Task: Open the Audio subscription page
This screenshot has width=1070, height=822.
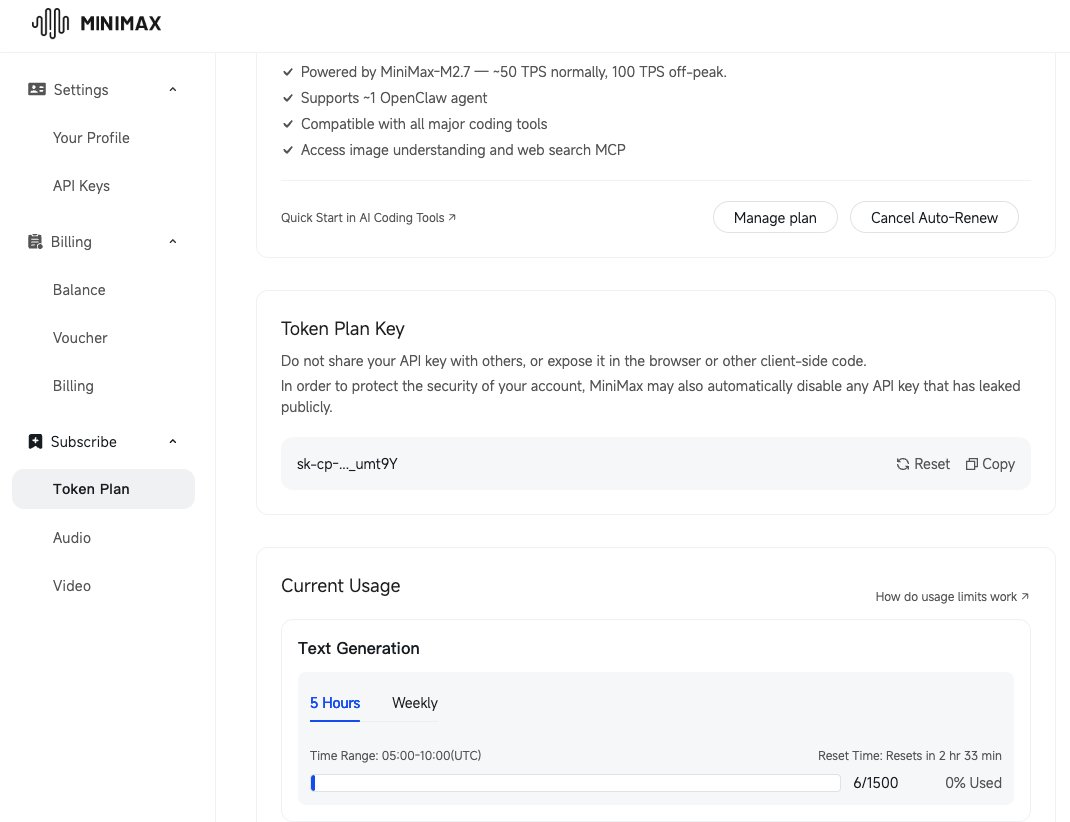Action: (72, 538)
